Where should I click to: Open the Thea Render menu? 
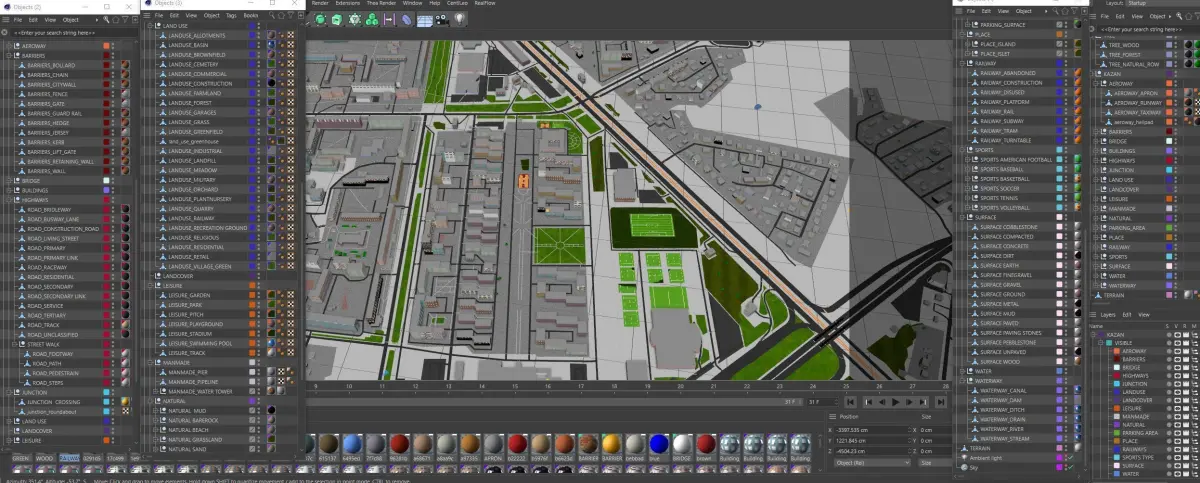[381, 3]
